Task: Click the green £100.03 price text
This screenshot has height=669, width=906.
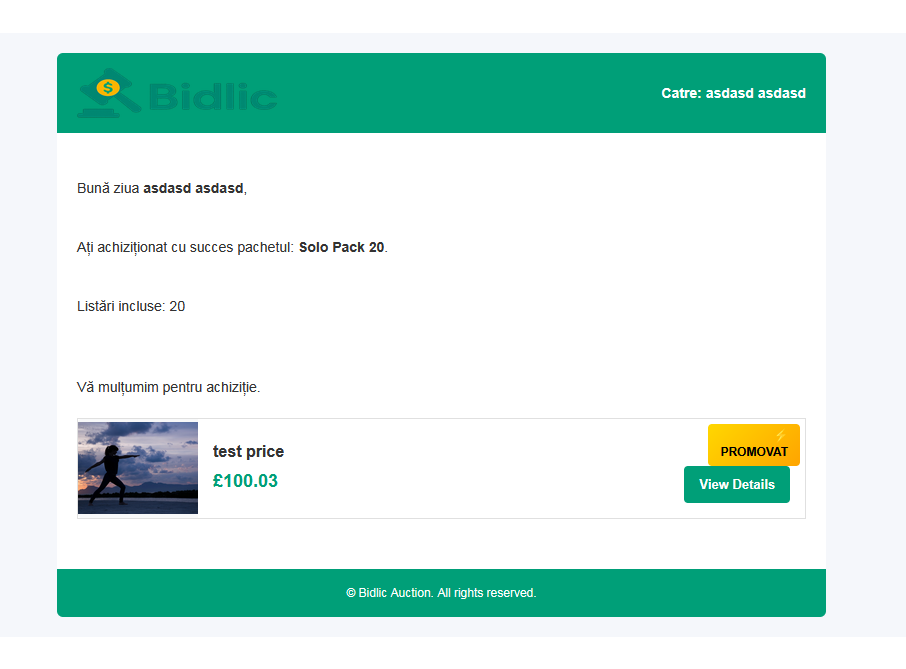Action: [245, 481]
